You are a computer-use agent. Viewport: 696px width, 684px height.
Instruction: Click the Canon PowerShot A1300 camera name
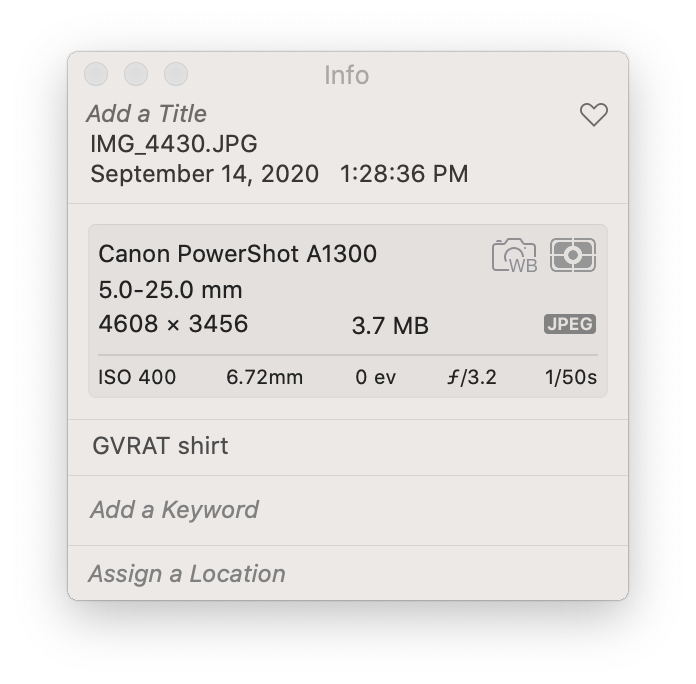click(238, 254)
